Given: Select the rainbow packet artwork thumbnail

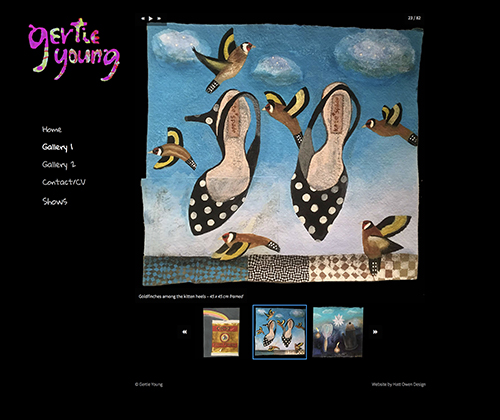Looking at the screenshot, I should pos(221,332).
